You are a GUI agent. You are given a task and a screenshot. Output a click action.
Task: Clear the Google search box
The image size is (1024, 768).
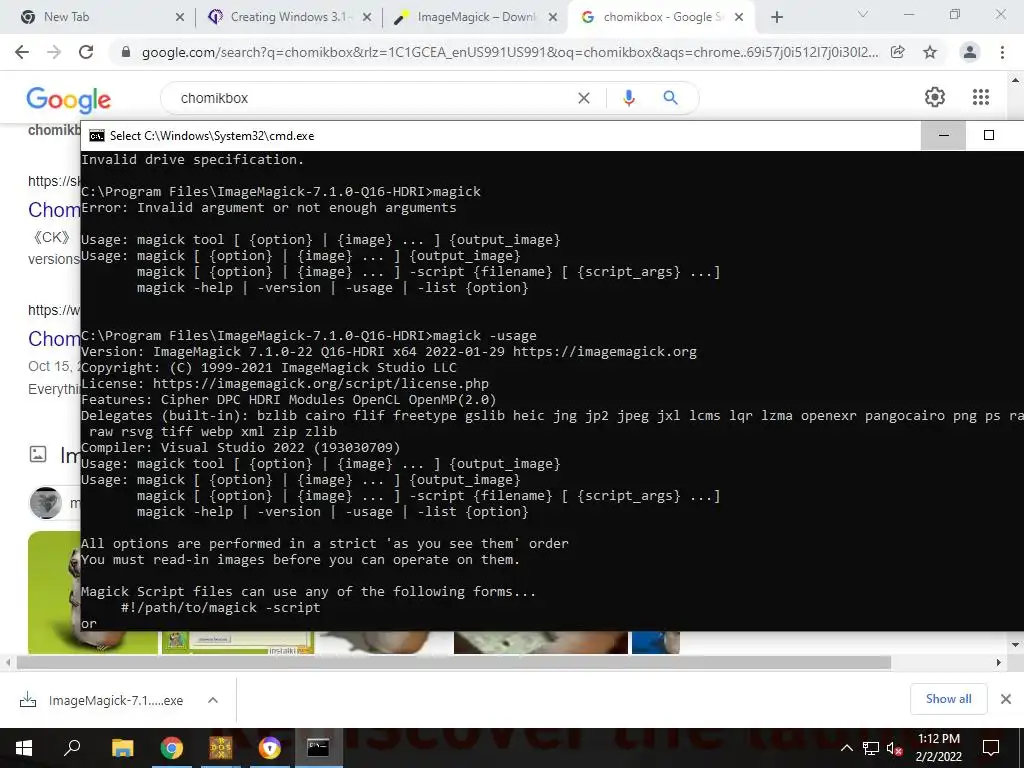[584, 98]
